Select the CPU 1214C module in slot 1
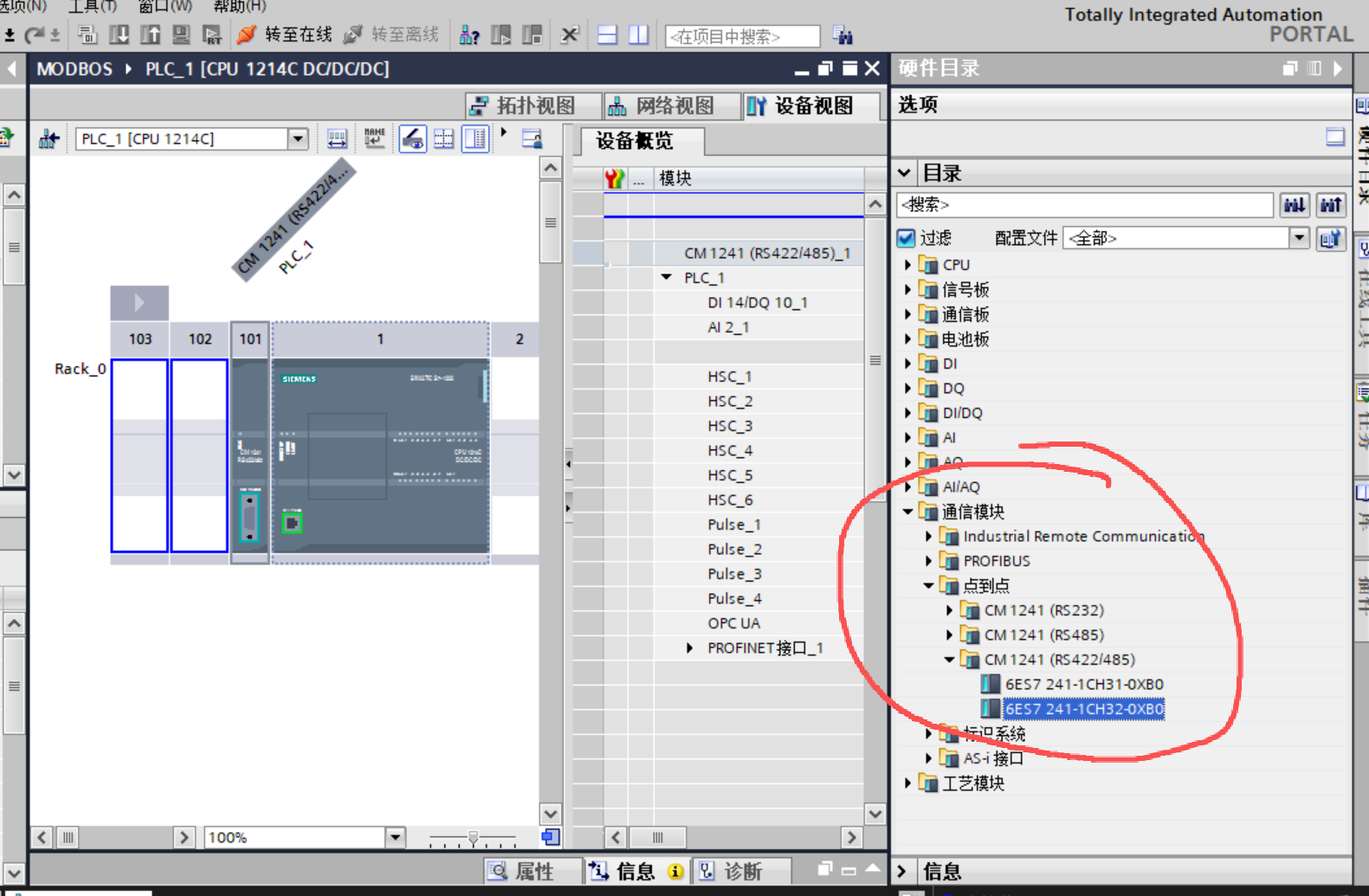 (380, 455)
